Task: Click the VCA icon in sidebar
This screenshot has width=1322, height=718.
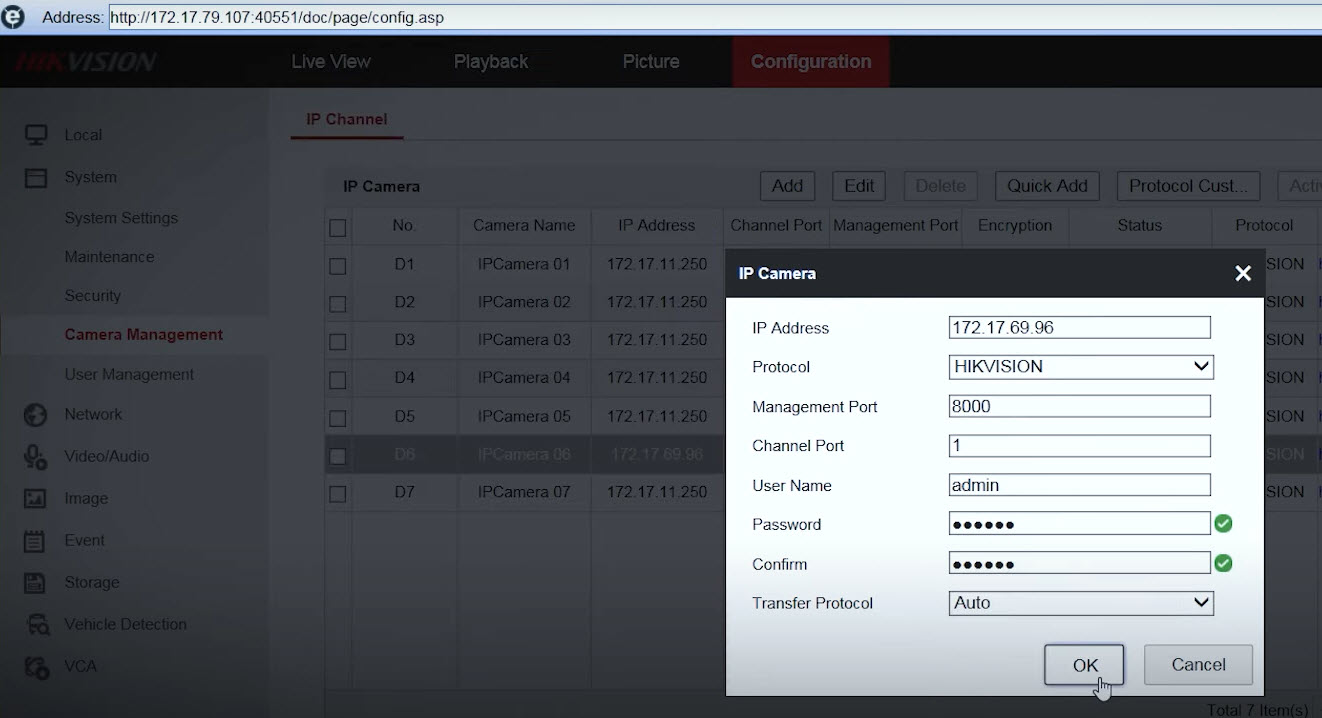Action: coord(36,667)
